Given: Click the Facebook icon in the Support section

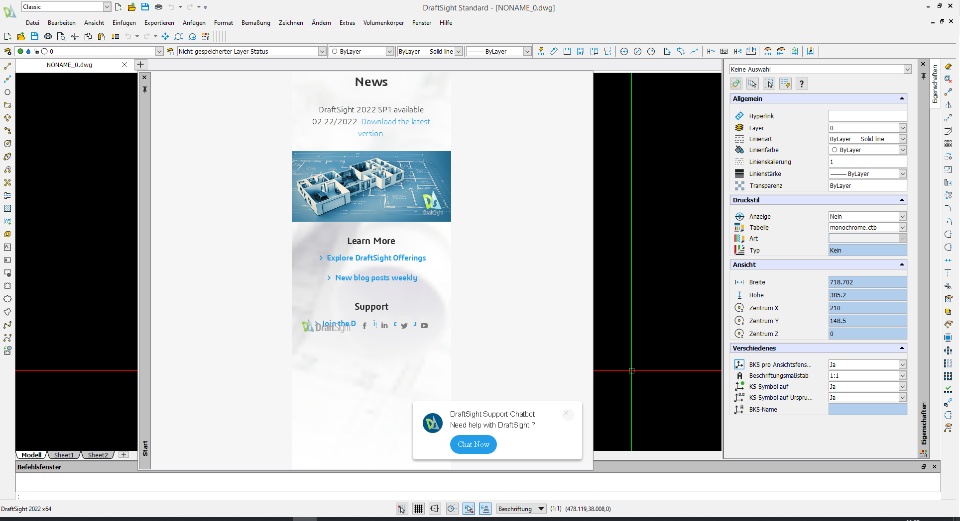Looking at the screenshot, I should point(364,326).
